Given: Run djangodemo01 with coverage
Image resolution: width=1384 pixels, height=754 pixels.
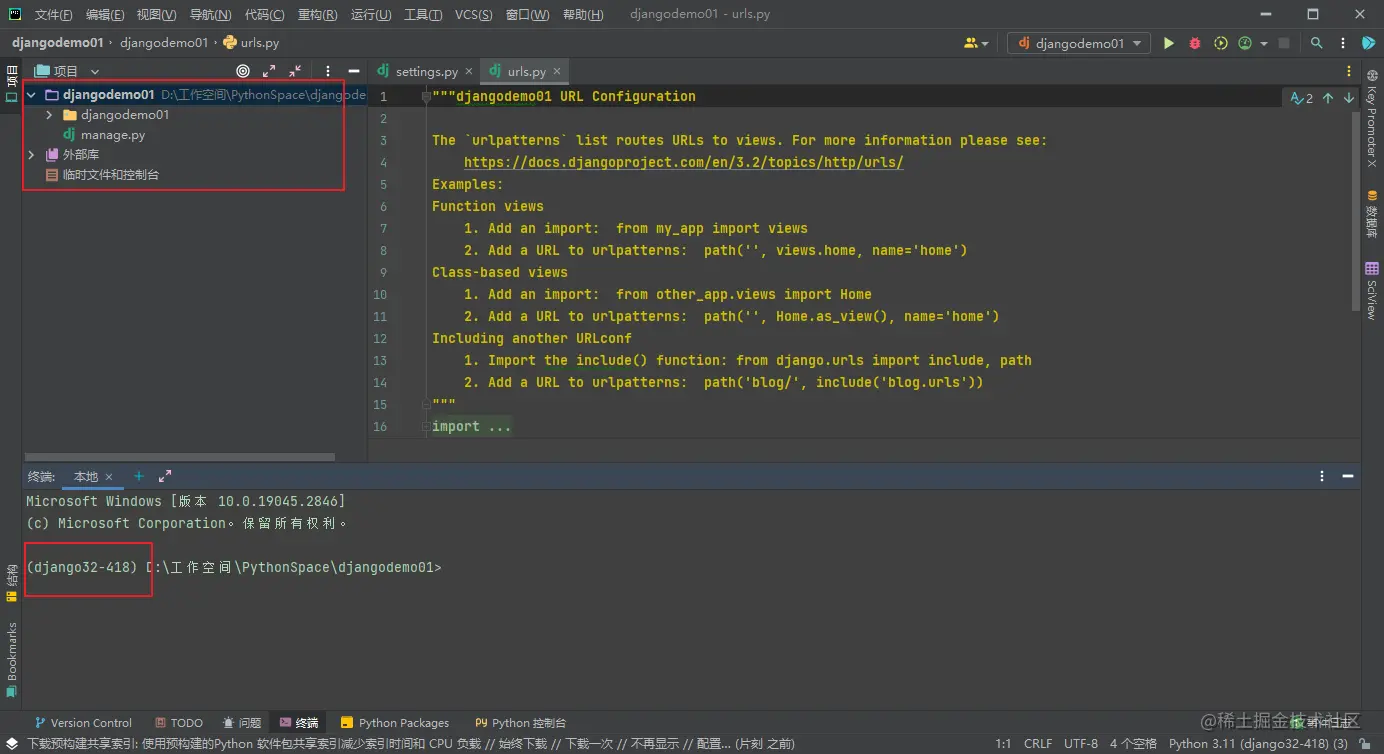Looking at the screenshot, I should [x=1220, y=43].
